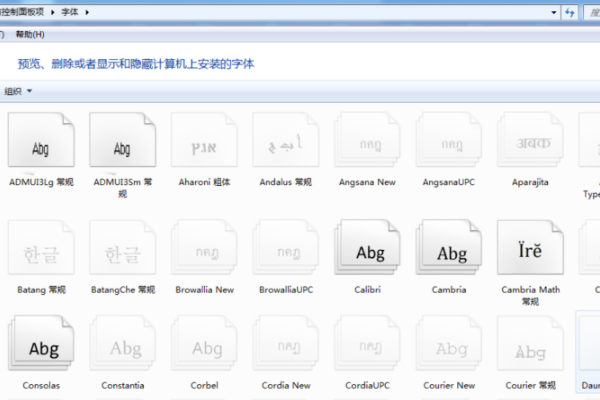This screenshot has width=600, height=400.
Task: Click the 控制面板项 breadcrumb segment
Action: (x=22, y=12)
